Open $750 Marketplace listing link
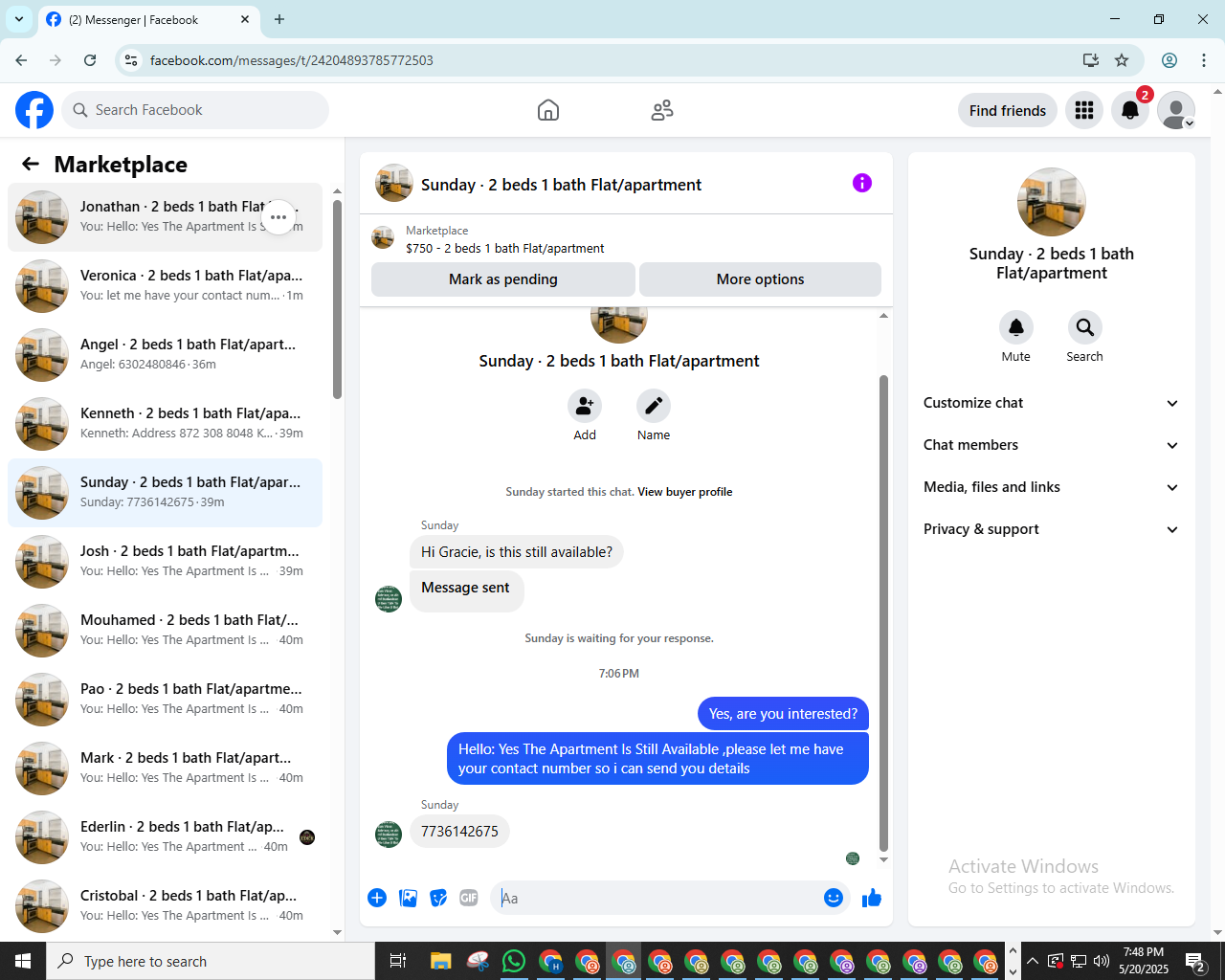1225x980 pixels. point(504,248)
